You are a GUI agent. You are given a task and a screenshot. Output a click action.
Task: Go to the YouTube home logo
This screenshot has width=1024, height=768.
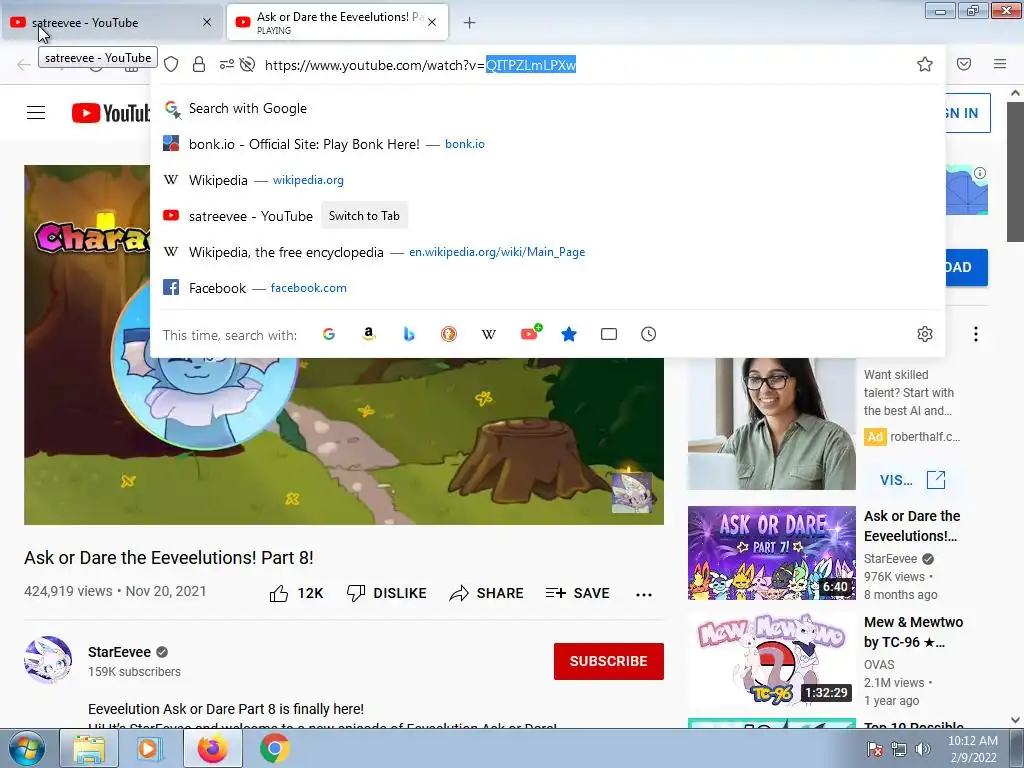coord(111,113)
